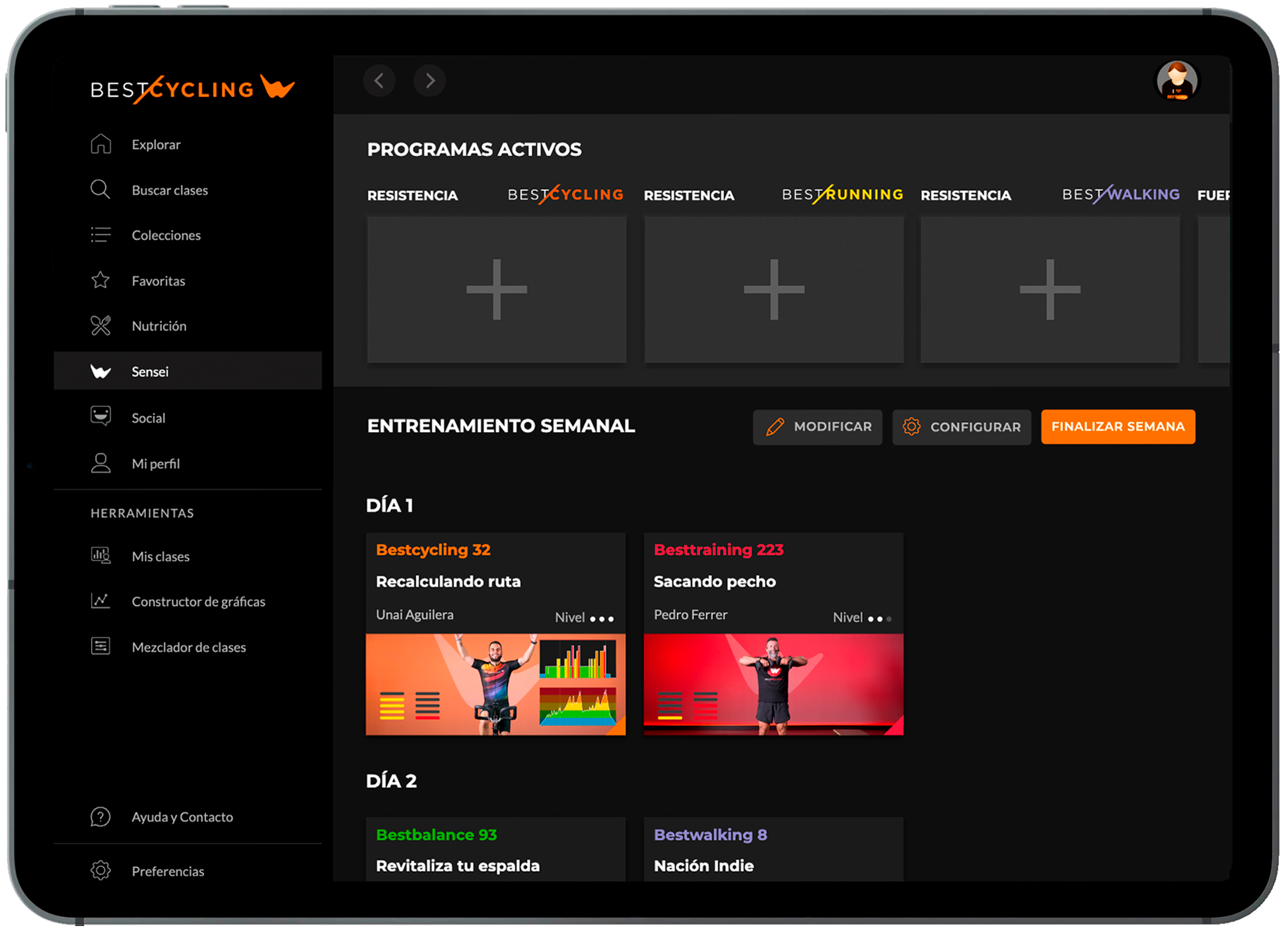Open Nutrición fork and knife icon

click(100, 326)
